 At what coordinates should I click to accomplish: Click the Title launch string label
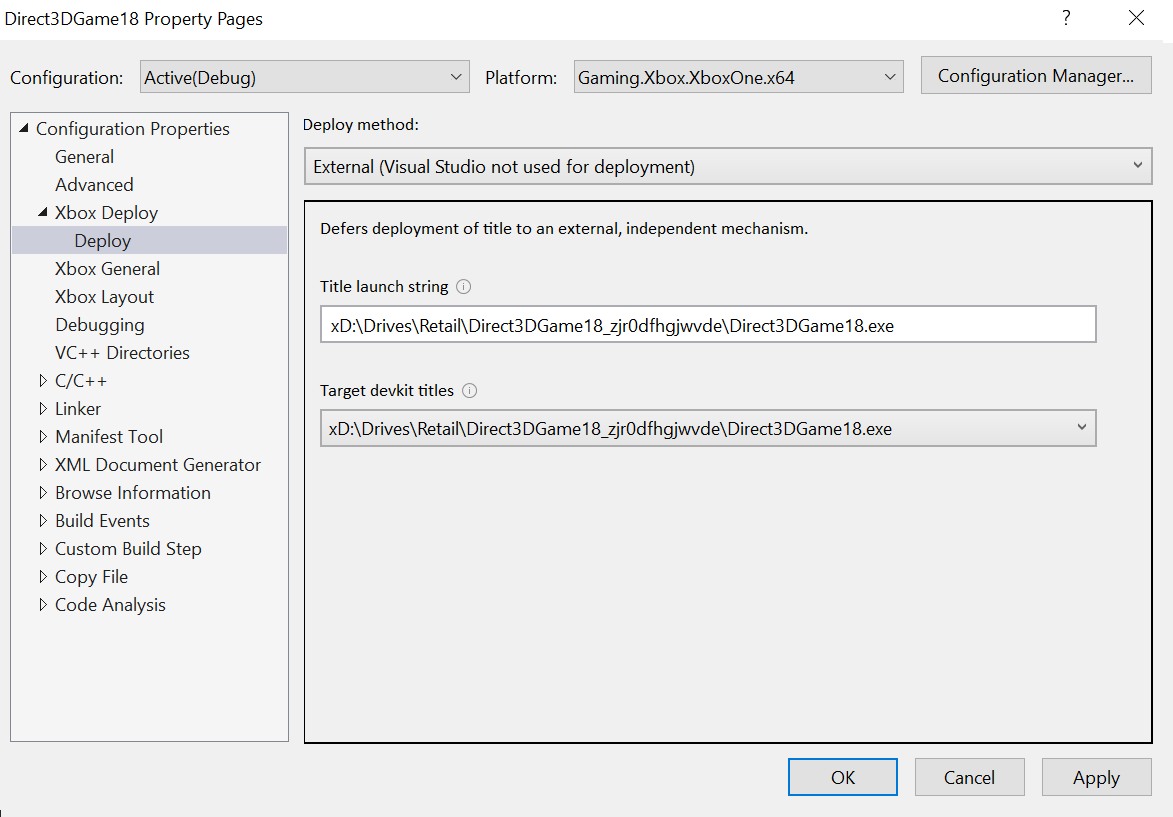point(384,287)
